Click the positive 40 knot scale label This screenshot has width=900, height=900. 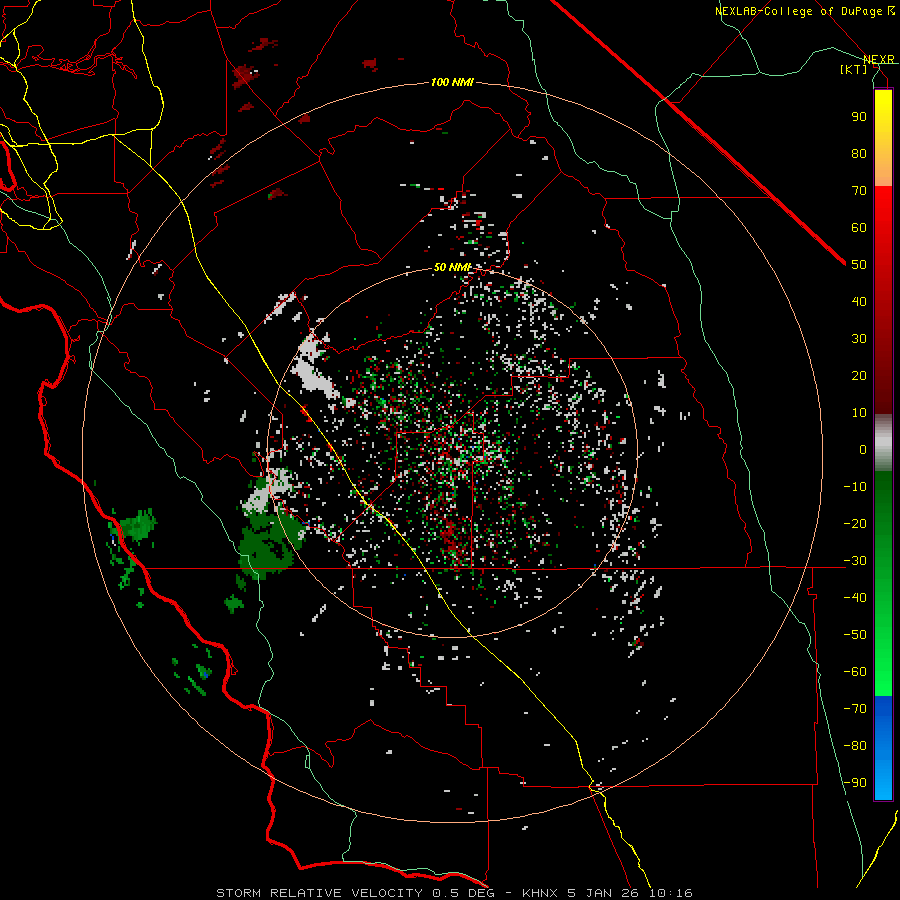[x=859, y=301]
